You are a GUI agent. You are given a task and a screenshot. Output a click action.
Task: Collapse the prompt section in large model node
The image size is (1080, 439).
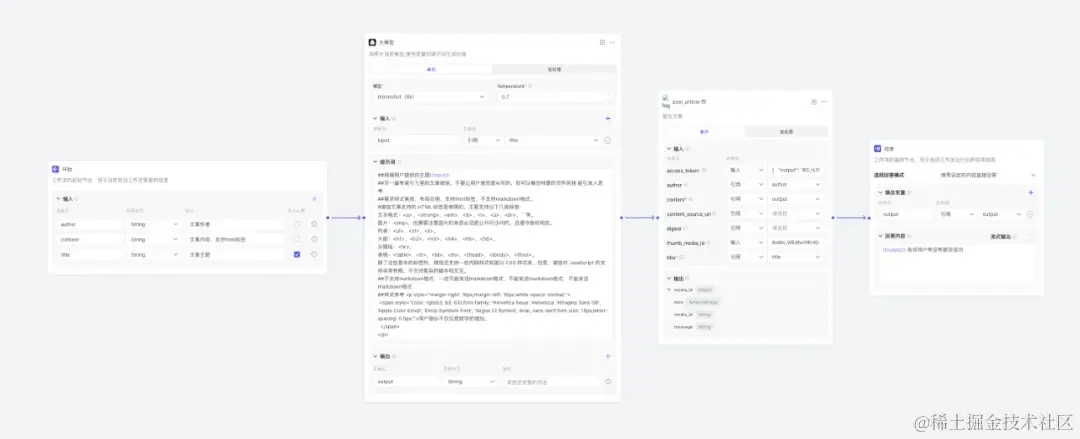[375, 162]
